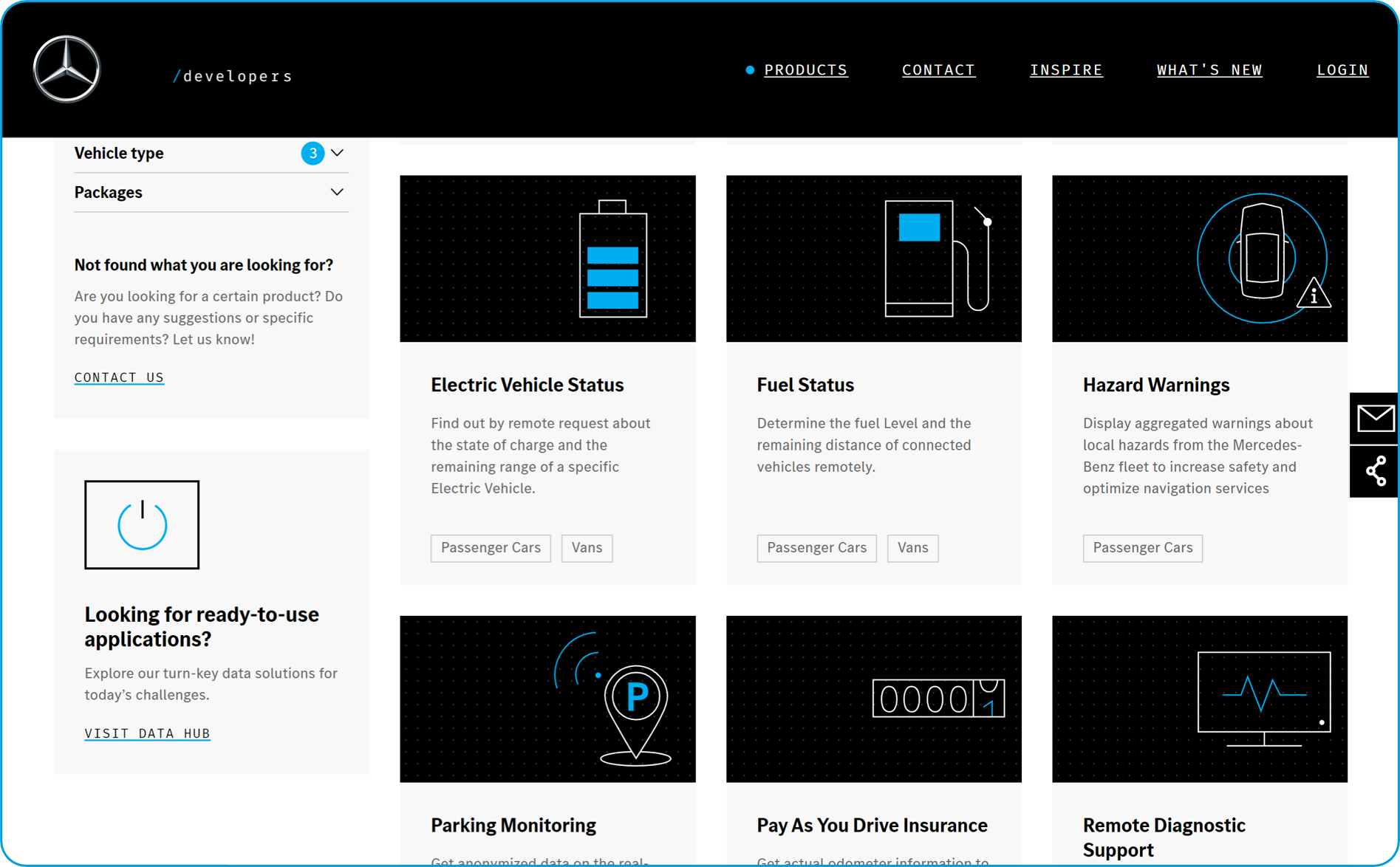
Task: Open the Fuel Status pump image
Action: click(x=873, y=258)
